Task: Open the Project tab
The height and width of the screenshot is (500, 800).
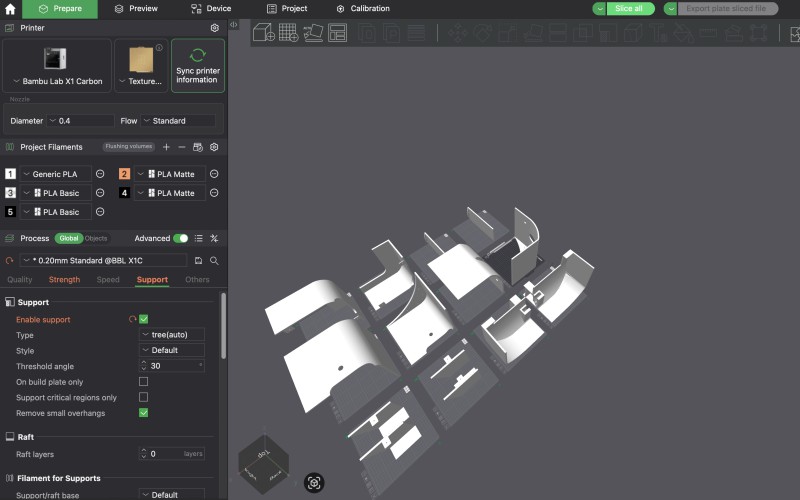Action: (x=287, y=9)
